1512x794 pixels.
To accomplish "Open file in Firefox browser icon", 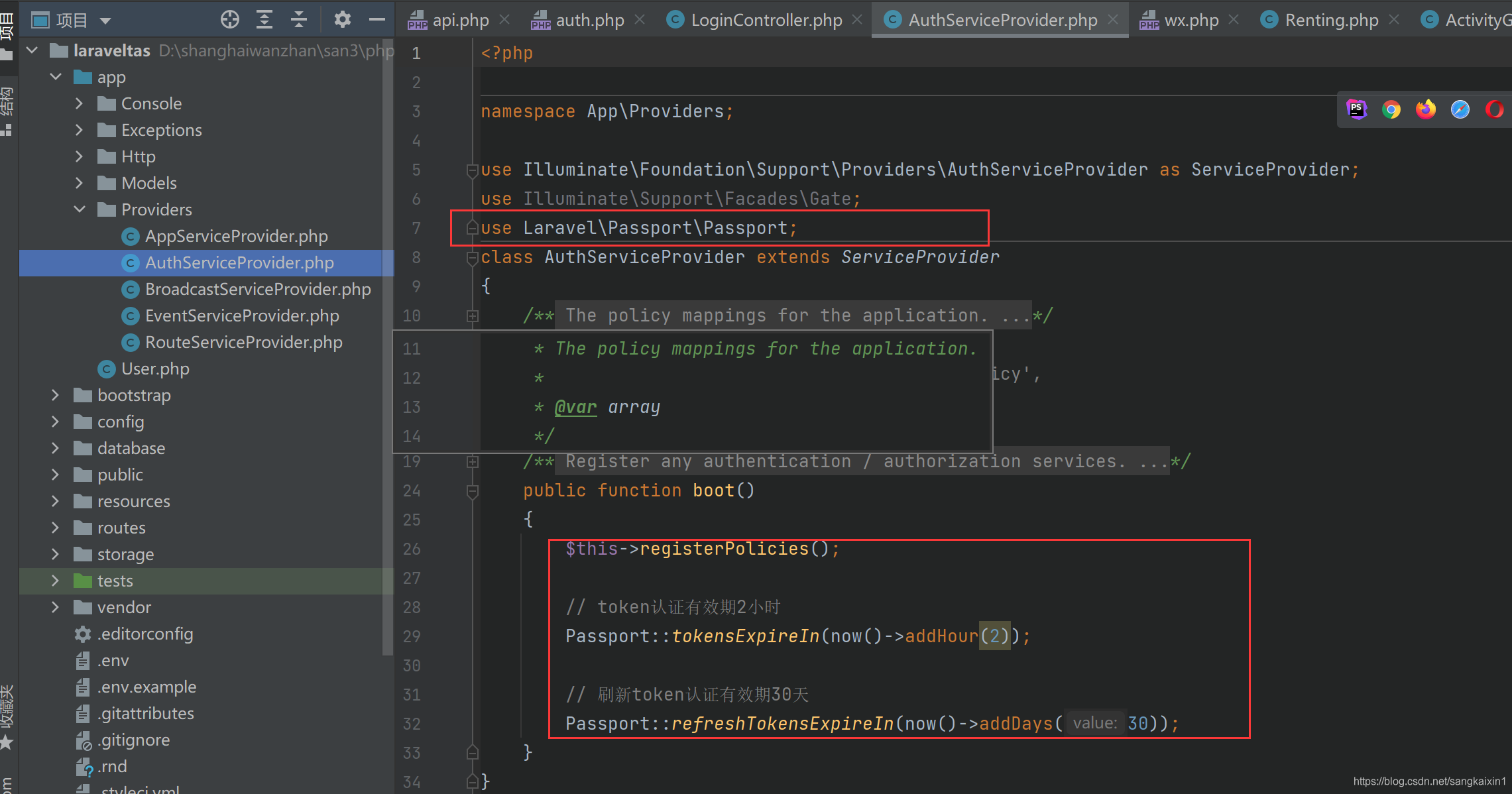I will tap(1426, 109).
